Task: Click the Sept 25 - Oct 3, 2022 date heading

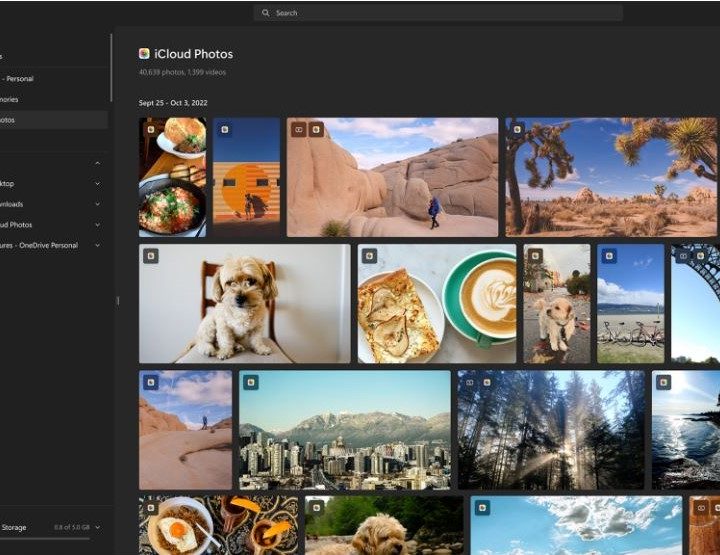Action: click(173, 103)
